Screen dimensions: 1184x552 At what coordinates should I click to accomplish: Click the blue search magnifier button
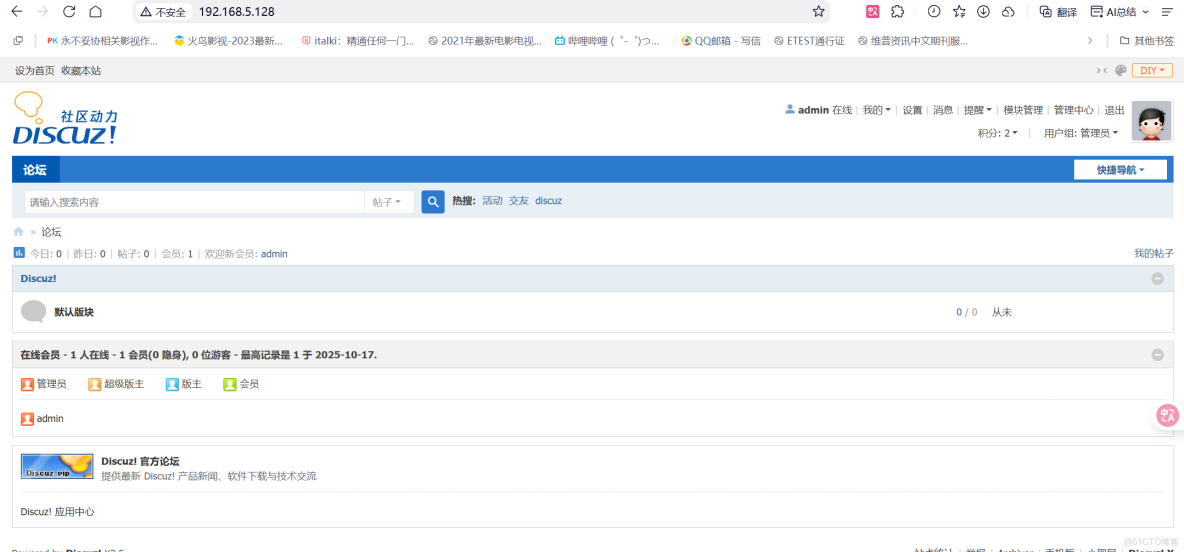tap(433, 202)
